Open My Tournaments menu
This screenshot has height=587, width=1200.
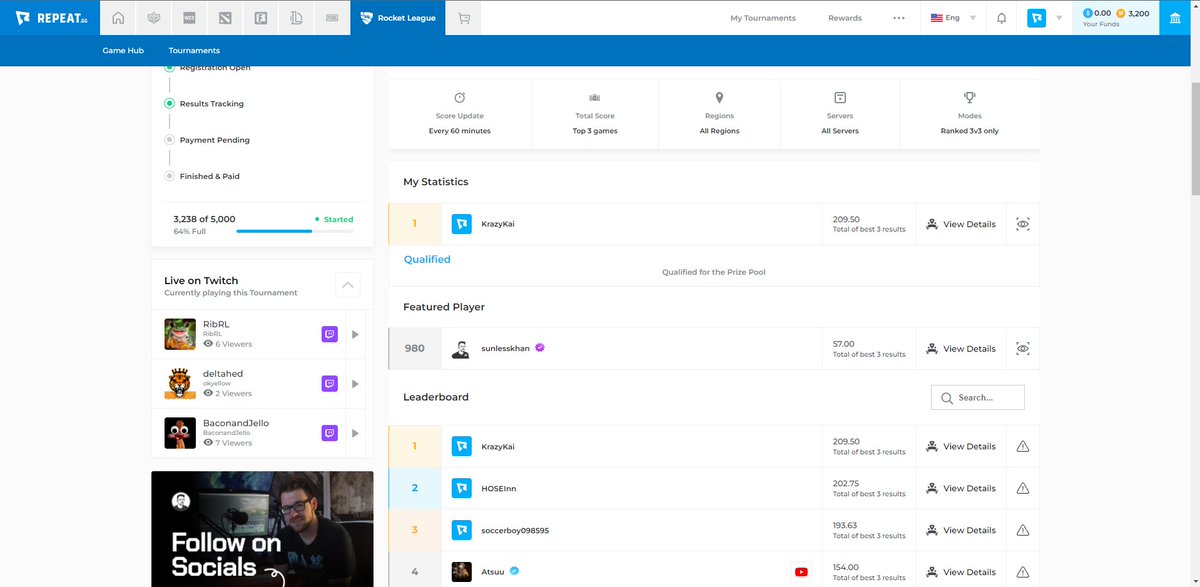[763, 18]
